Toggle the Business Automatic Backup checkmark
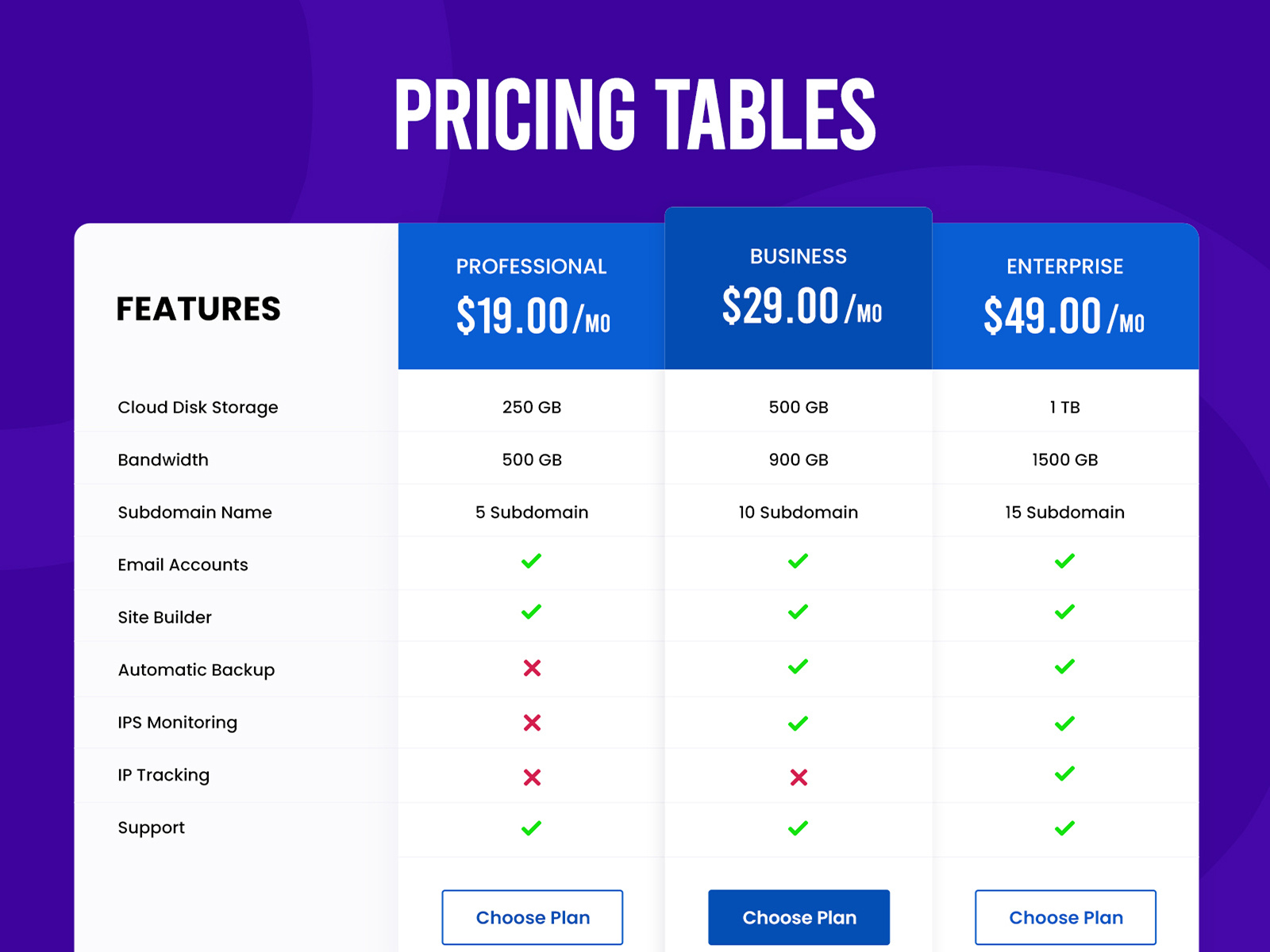This screenshot has width=1270, height=952. 798,669
